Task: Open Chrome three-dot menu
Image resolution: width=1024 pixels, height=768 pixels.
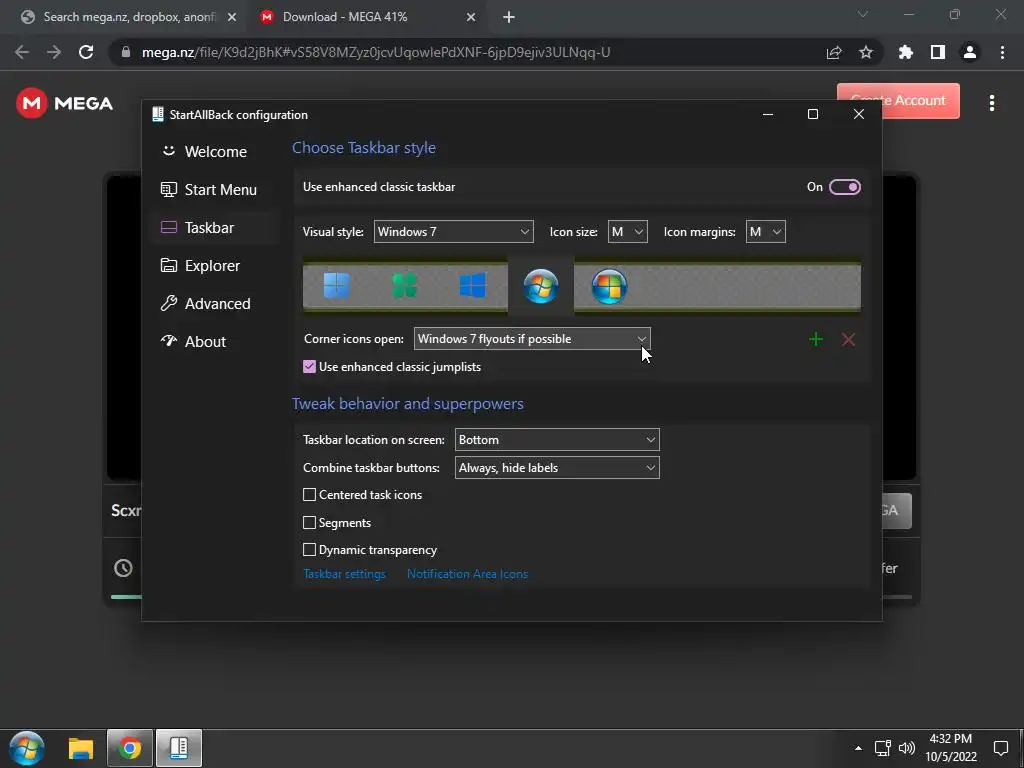Action: pyautogui.click(x=1002, y=52)
